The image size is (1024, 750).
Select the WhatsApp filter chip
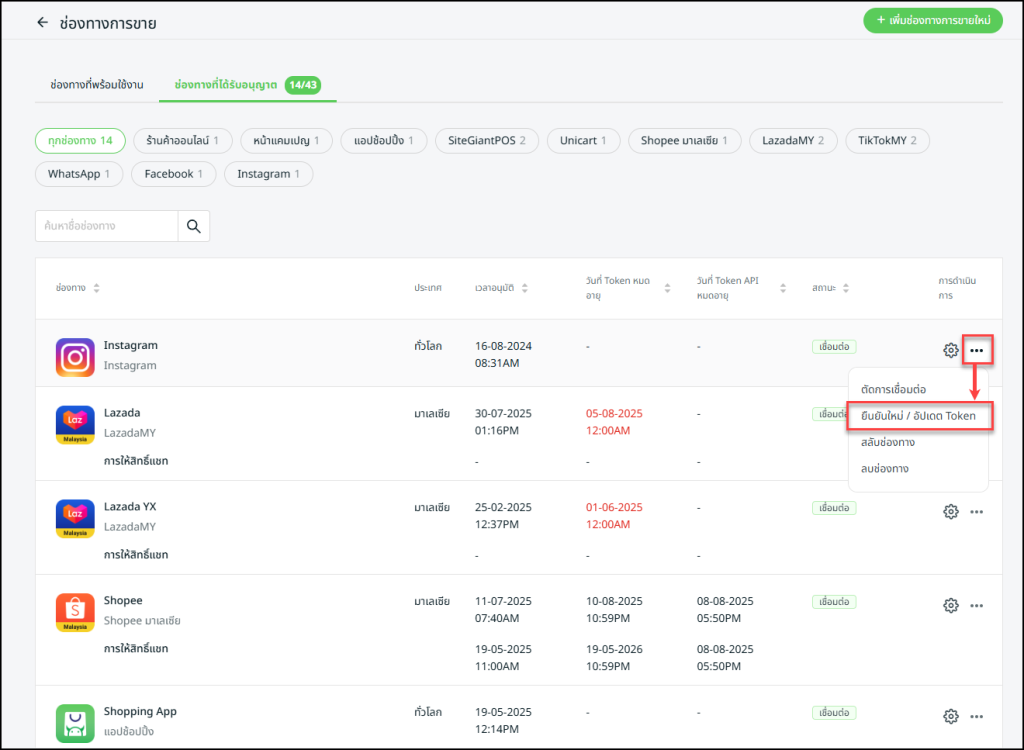[x=79, y=174]
